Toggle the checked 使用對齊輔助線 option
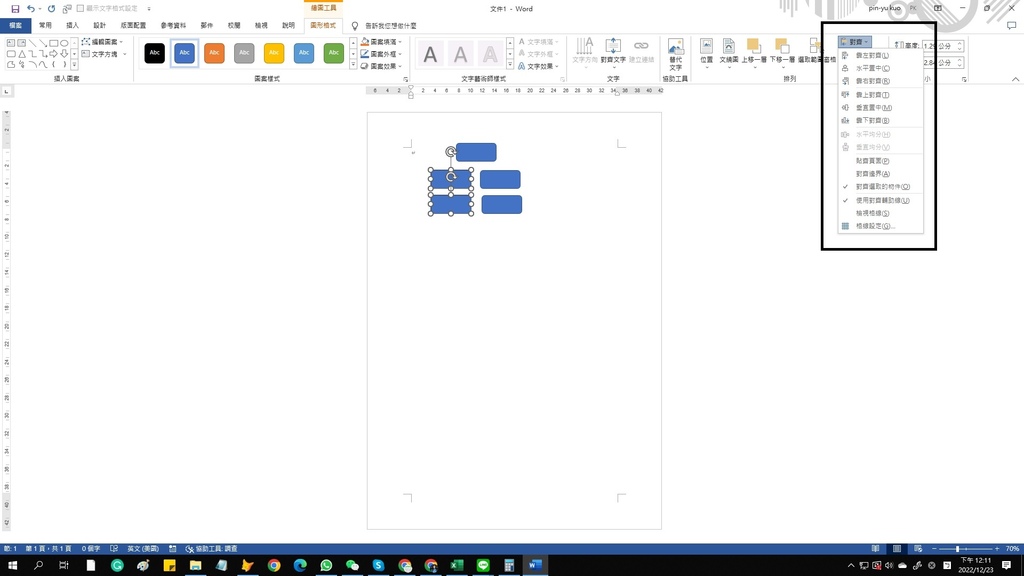This screenshot has height=576, width=1024. pyautogui.click(x=881, y=200)
